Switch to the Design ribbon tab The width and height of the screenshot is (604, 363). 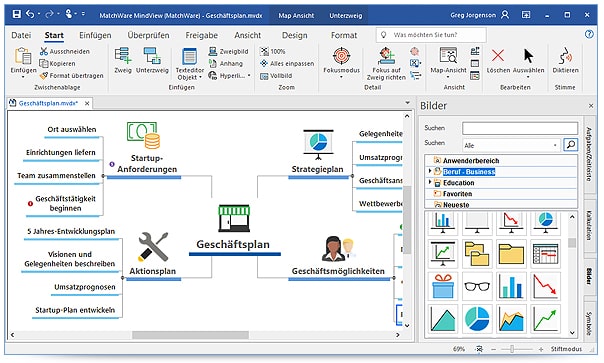tap(295, 35)
